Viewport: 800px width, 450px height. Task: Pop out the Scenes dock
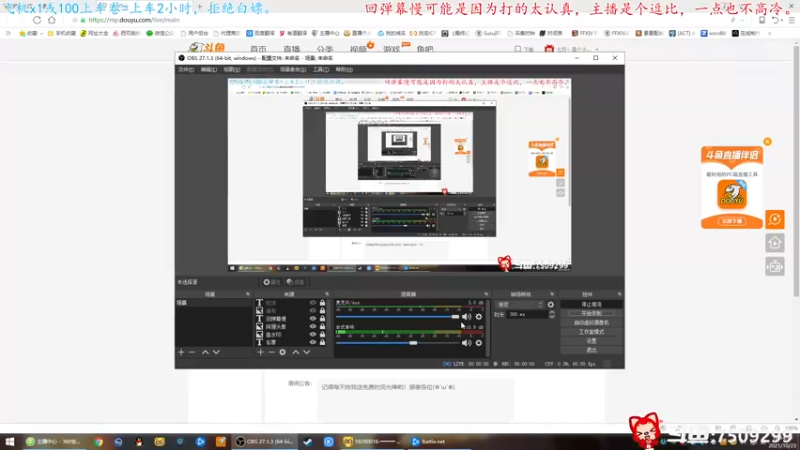pos(247,294)
